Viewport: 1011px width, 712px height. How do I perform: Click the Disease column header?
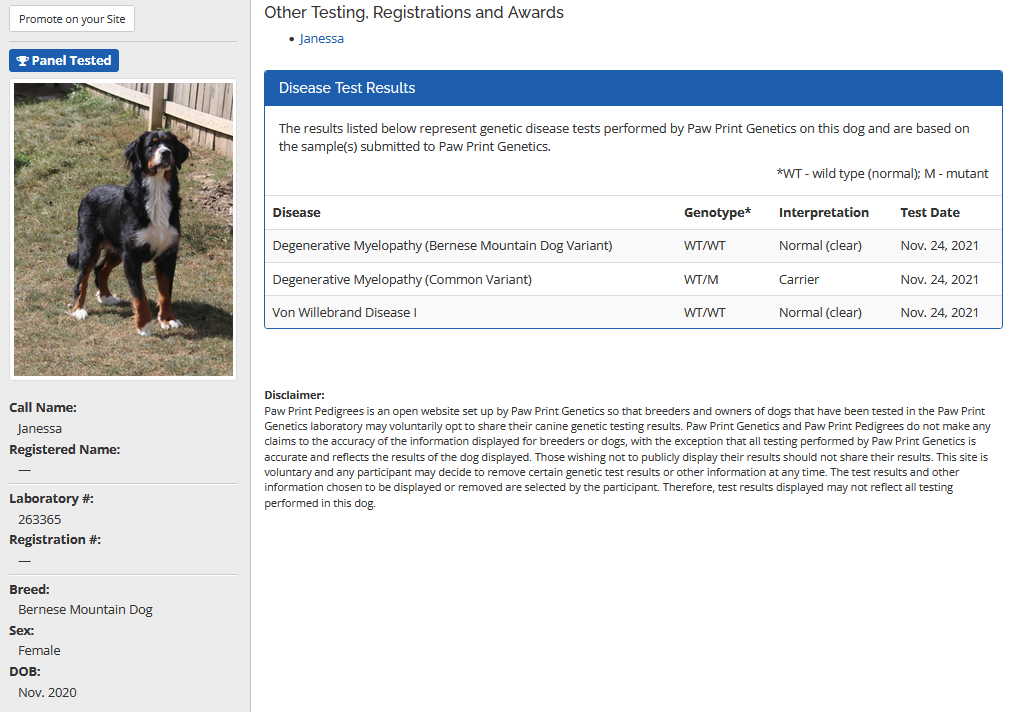pos(296,213)
